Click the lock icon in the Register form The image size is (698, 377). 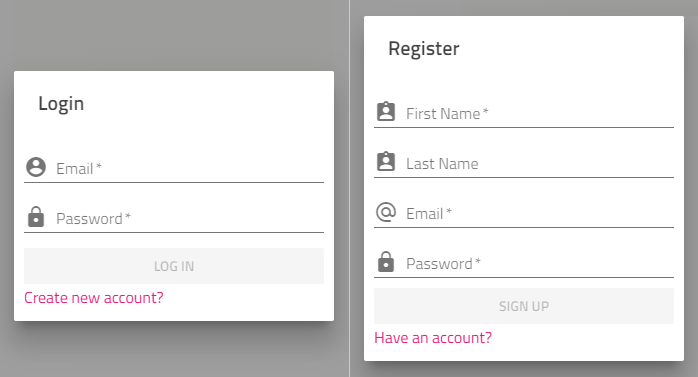386,262
